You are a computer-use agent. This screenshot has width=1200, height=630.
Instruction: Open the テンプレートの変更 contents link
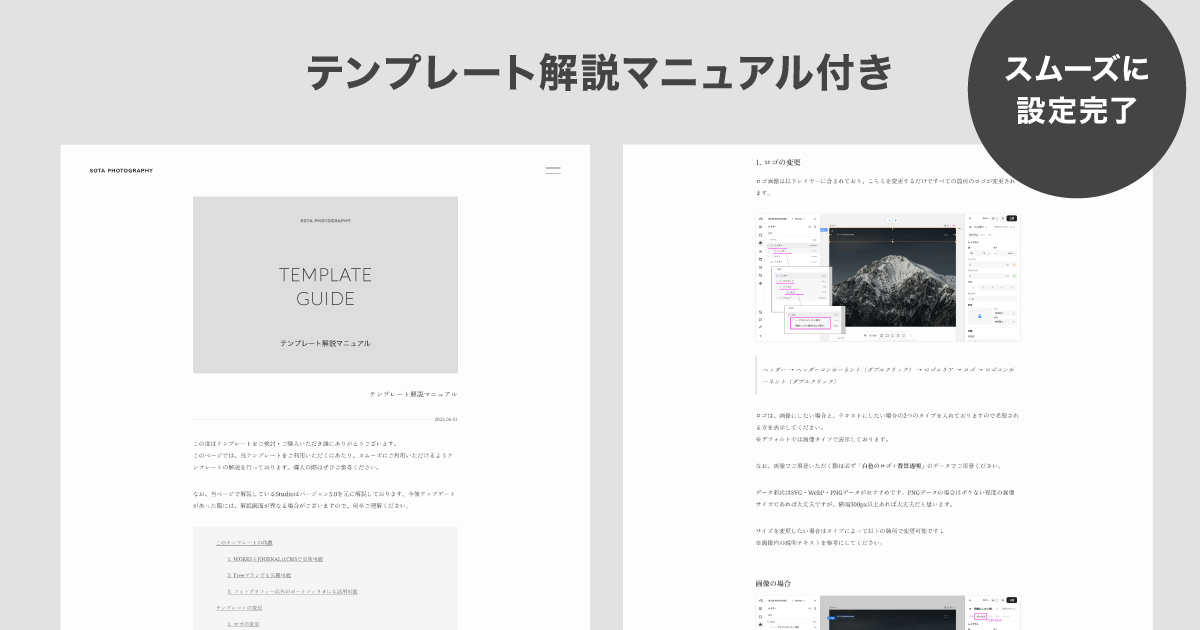tap(239, 607)
